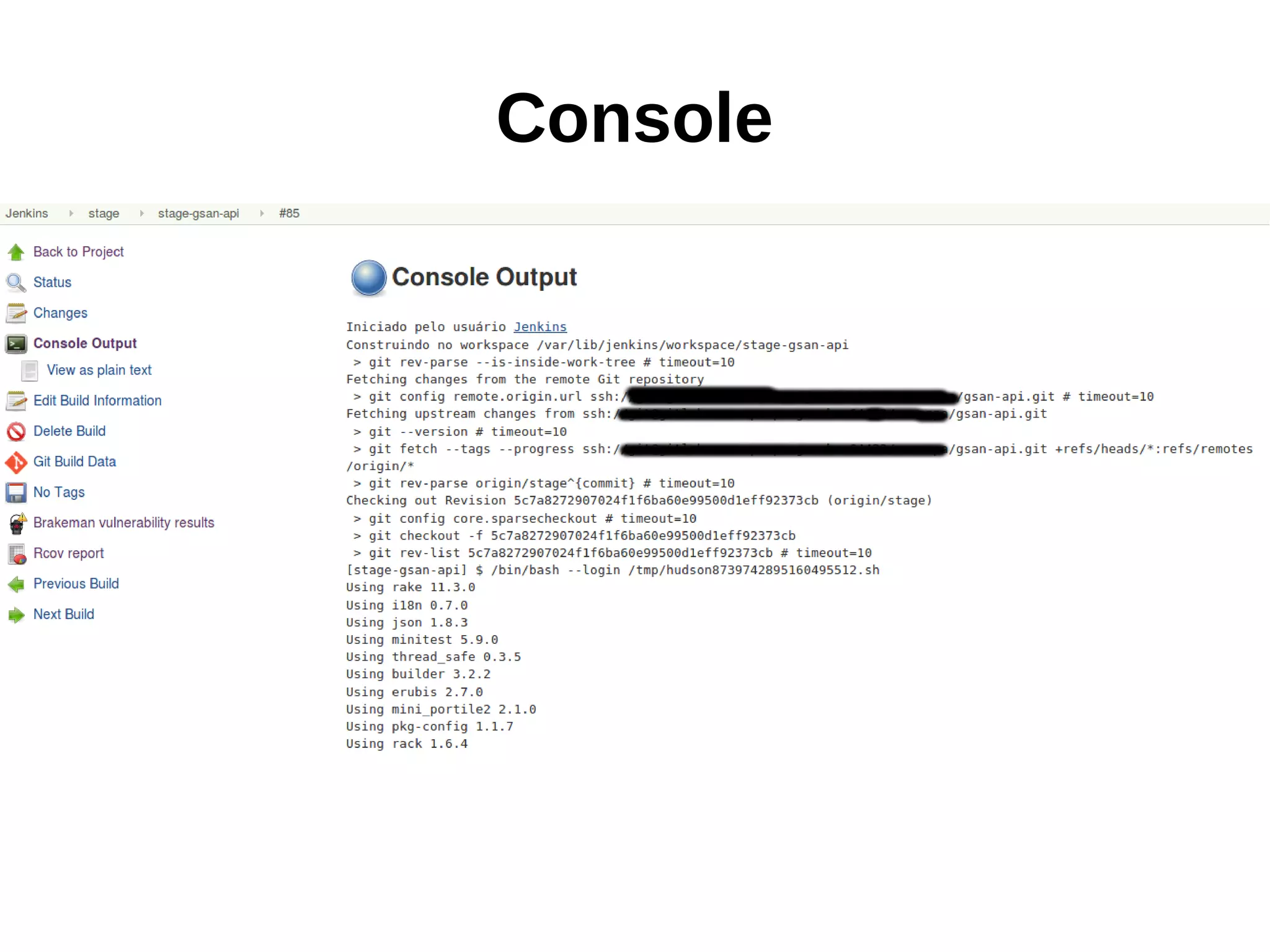Go to Next Build link
Screen dimensions: 1270x952
64,614
